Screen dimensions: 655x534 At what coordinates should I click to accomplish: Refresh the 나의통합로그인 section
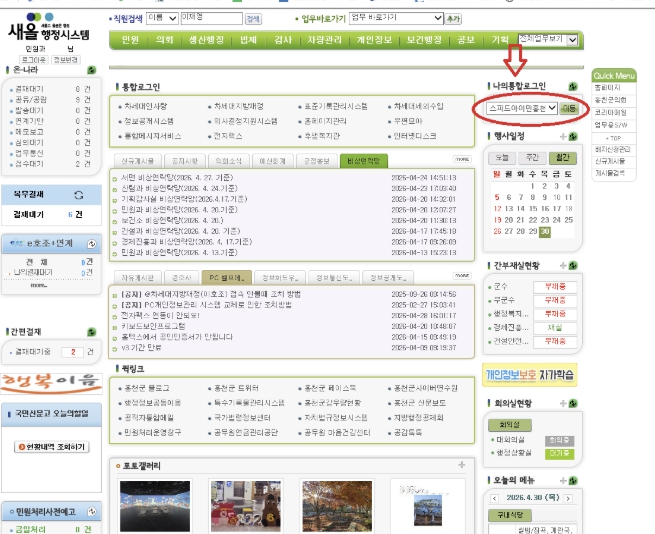click(573, 86)
